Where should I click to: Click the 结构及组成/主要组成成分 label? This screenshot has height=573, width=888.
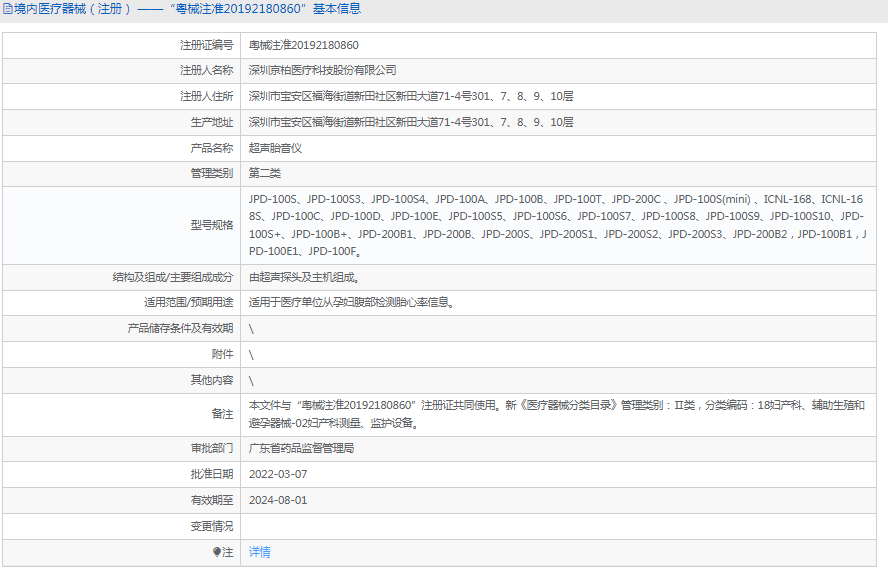pos(173,277)
